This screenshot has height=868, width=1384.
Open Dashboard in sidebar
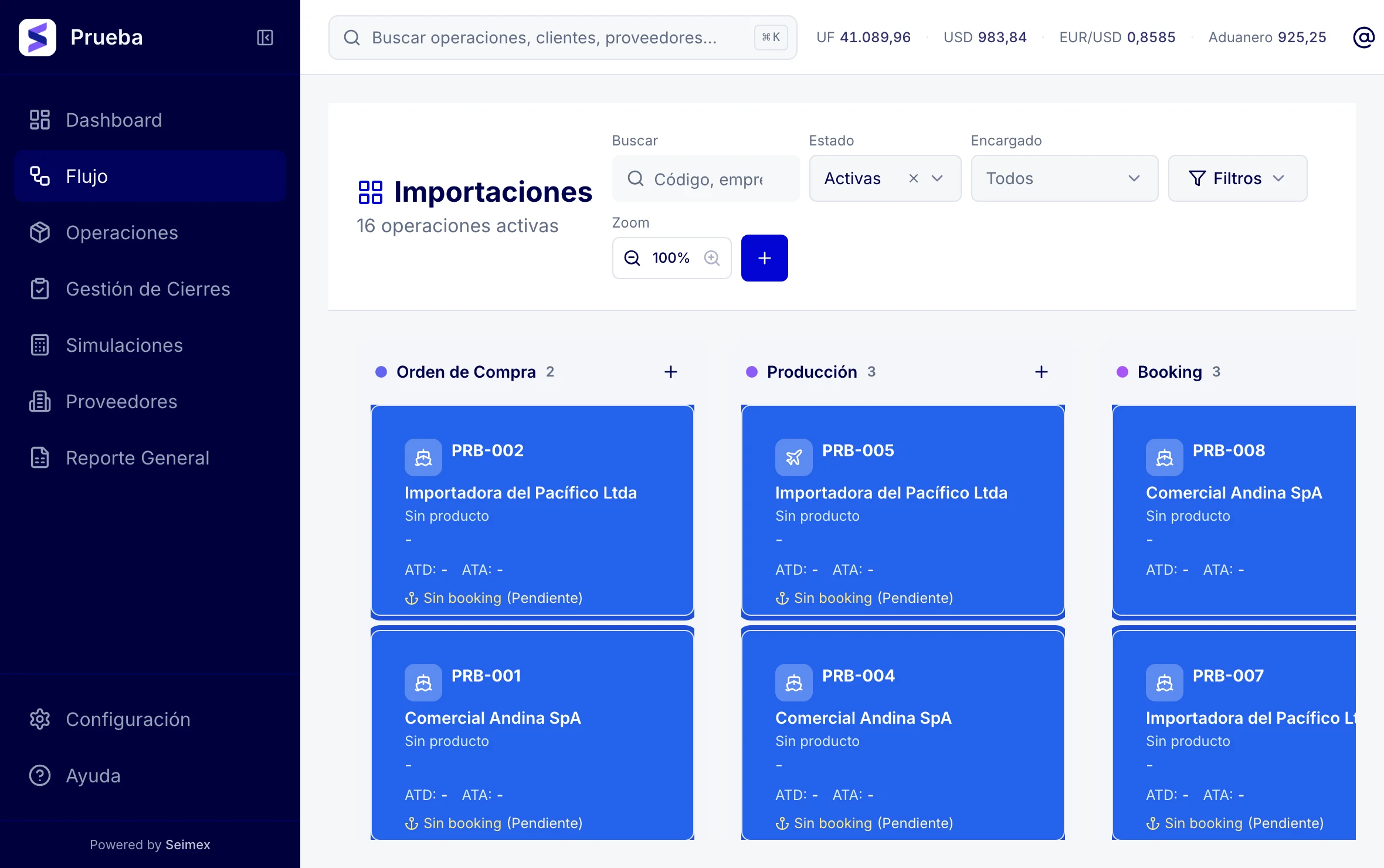pyautogui.click(x=150, y=120)
